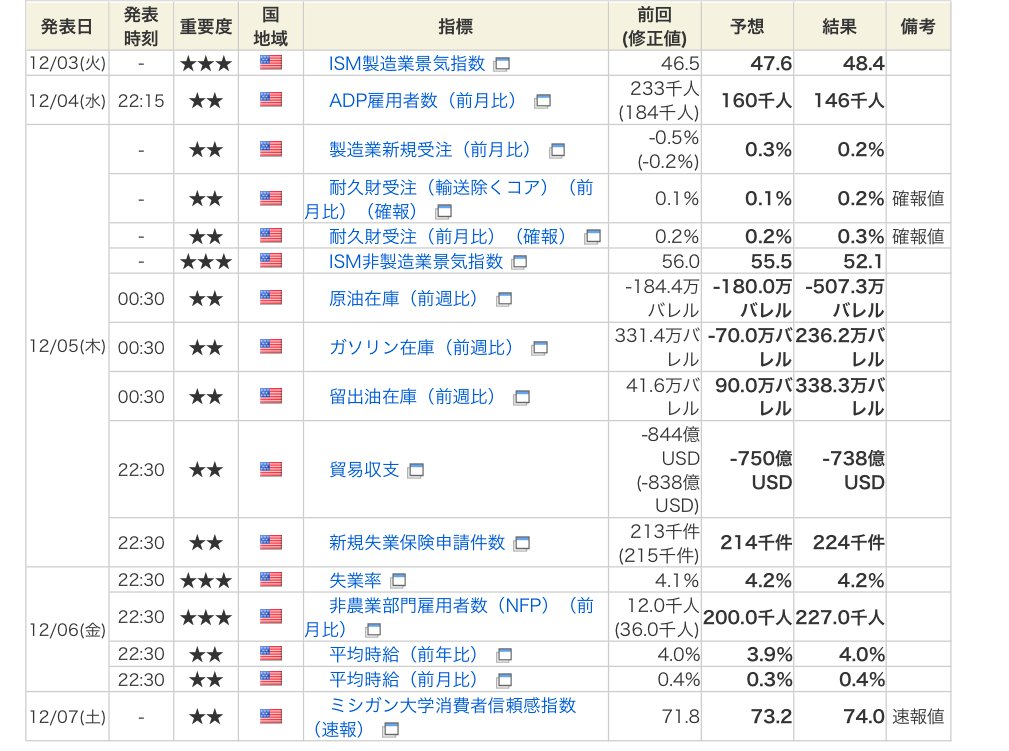1009x751 pixels.
Task: Click popup window icon beside ISM製造業景気指数
Action: 502,64
